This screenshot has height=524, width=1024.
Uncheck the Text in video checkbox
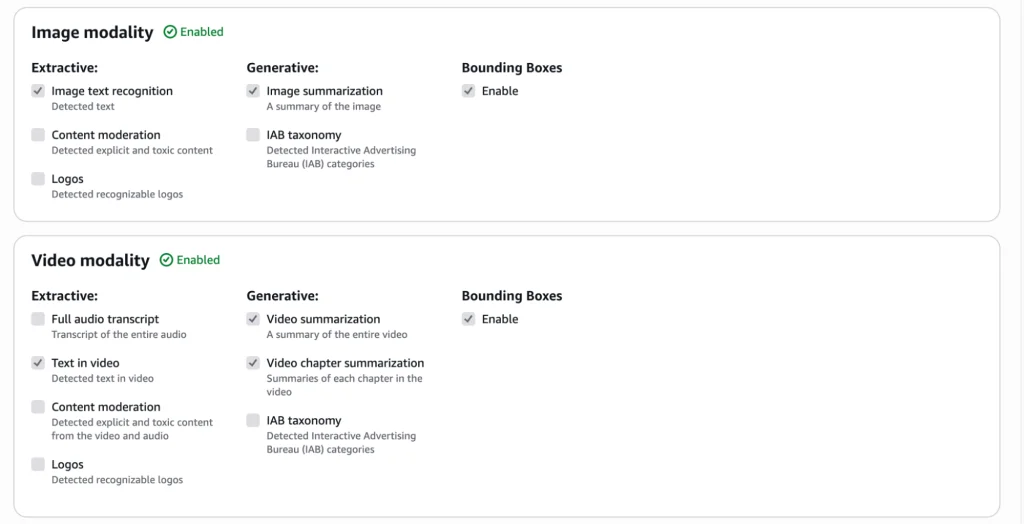[x=38, y=363]
